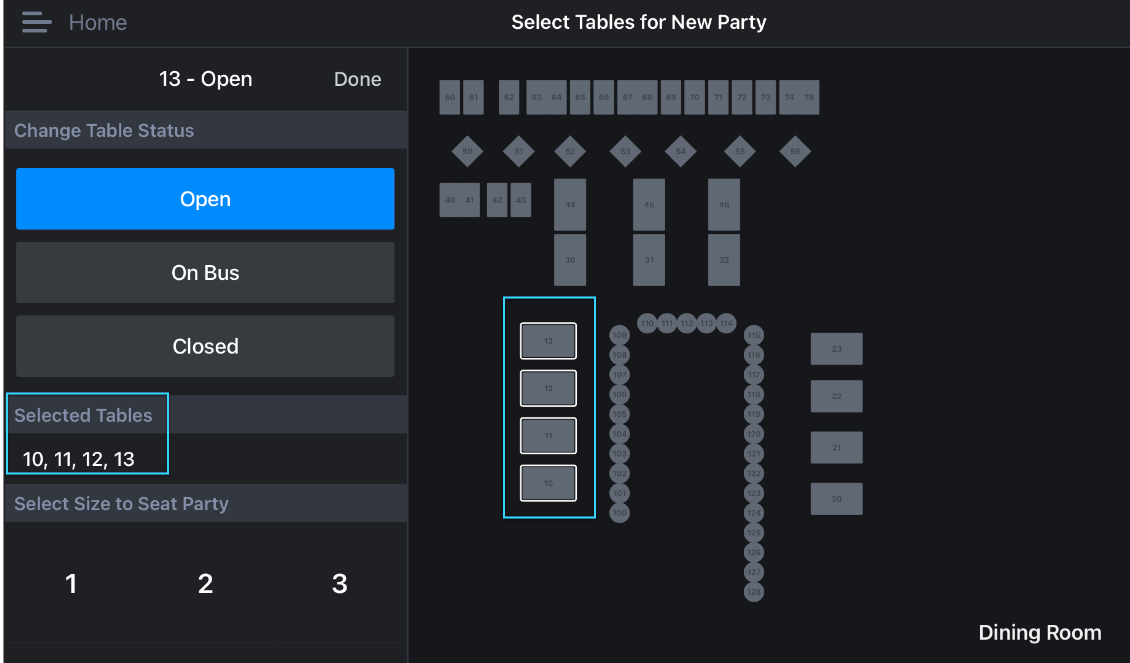Go to Home screen
Screen dimensions: 1130x663
pos(97,22)
